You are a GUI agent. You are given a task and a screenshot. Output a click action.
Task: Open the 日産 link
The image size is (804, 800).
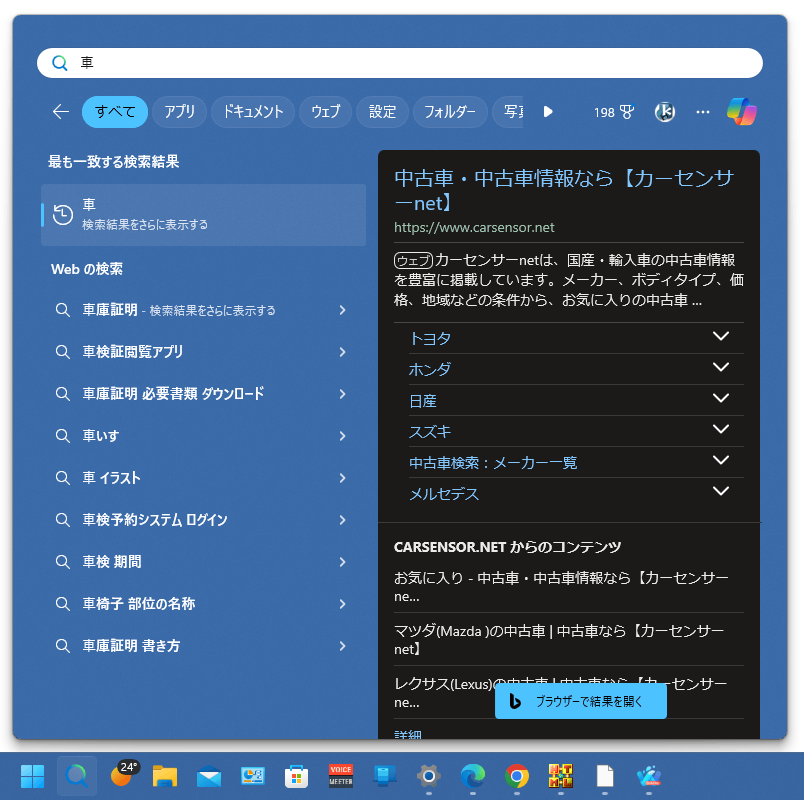coord(423,401)
